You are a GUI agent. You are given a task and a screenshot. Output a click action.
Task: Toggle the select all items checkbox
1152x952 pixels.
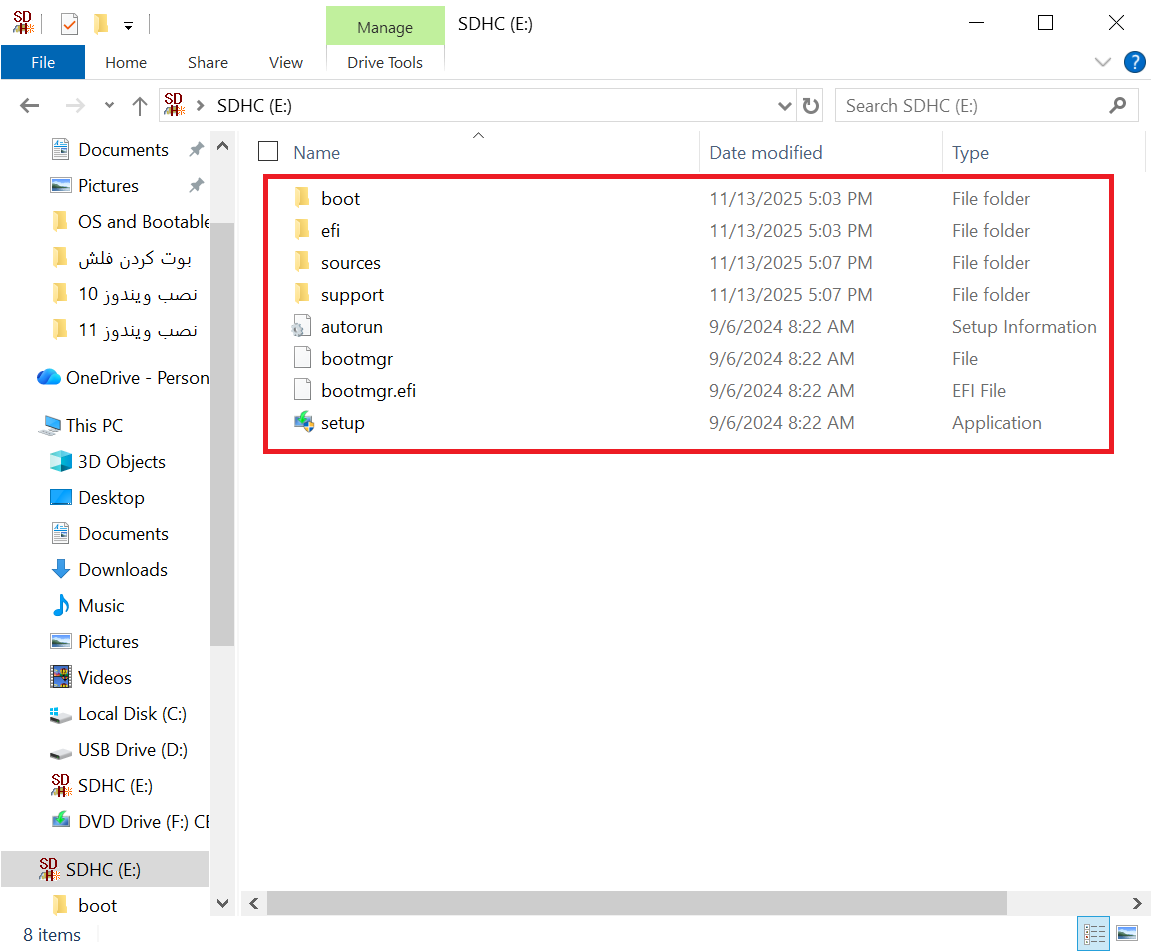click(x=268, y=152)
